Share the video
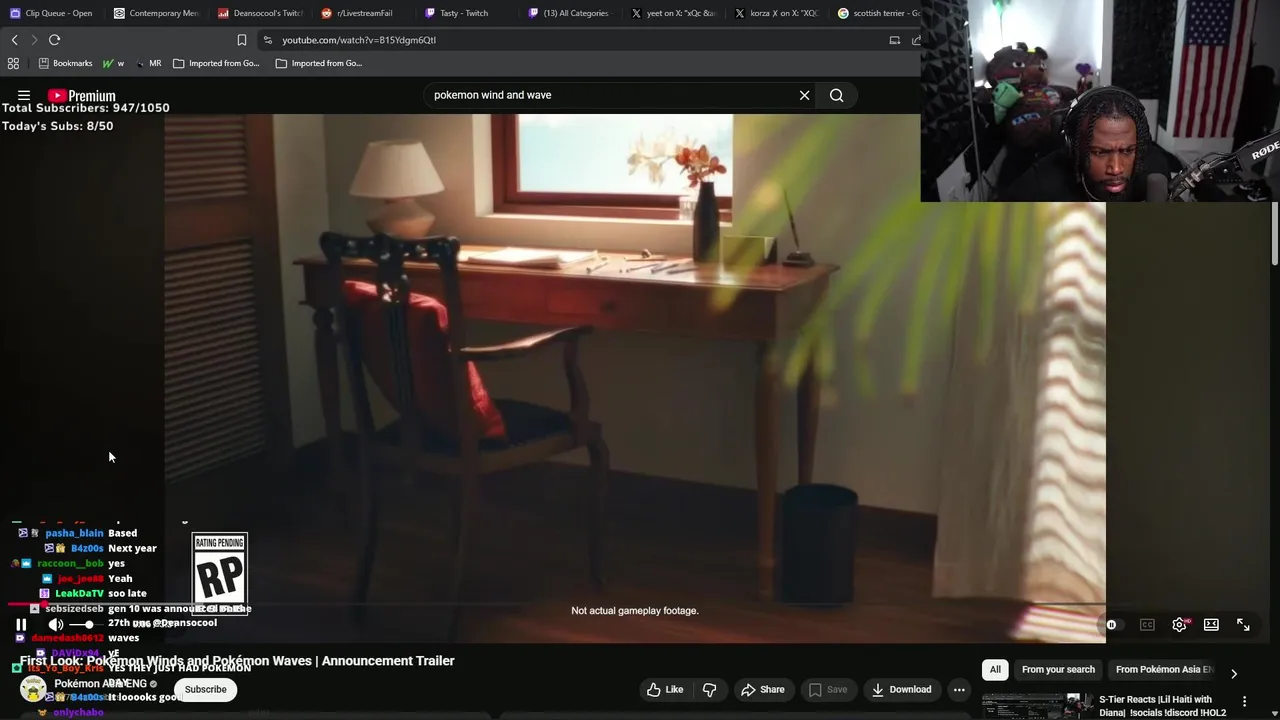Screen dimensions: 1280x720 coord(762,689)
